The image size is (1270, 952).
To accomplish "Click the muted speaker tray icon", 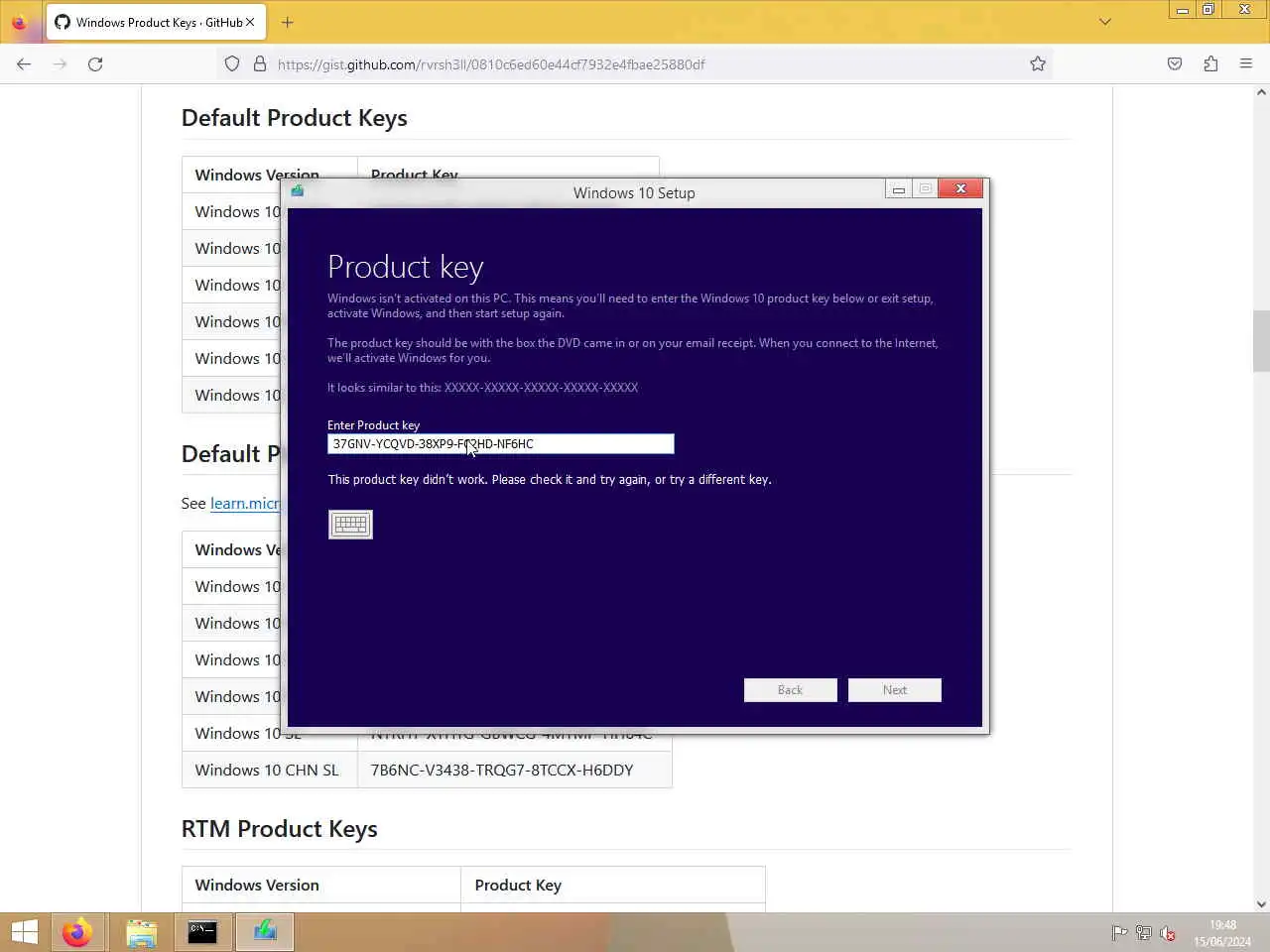I will click(1168, 933).
